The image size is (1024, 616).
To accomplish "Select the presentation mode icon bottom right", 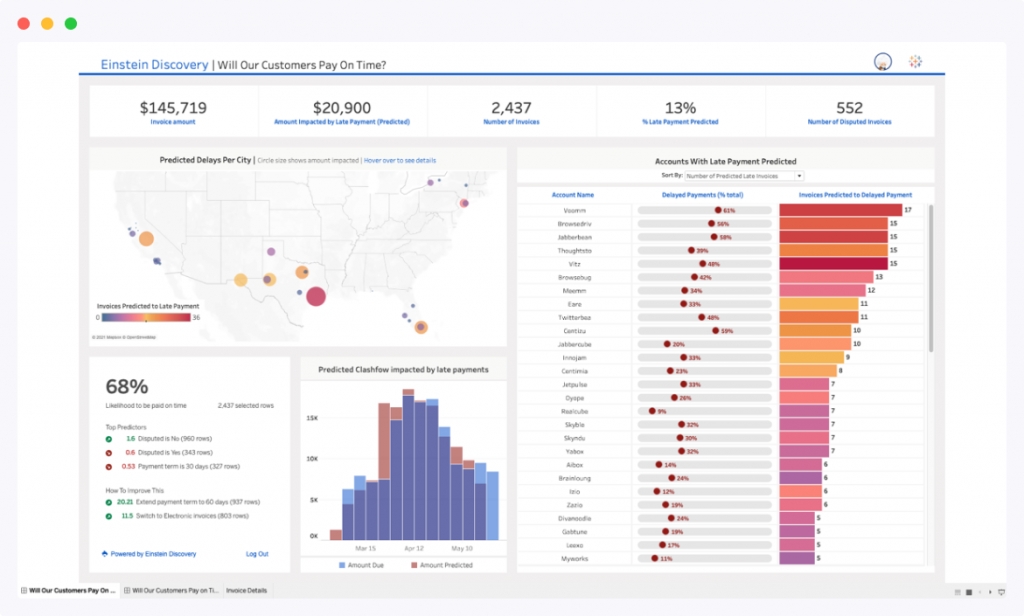I will (x=969, y=592).
